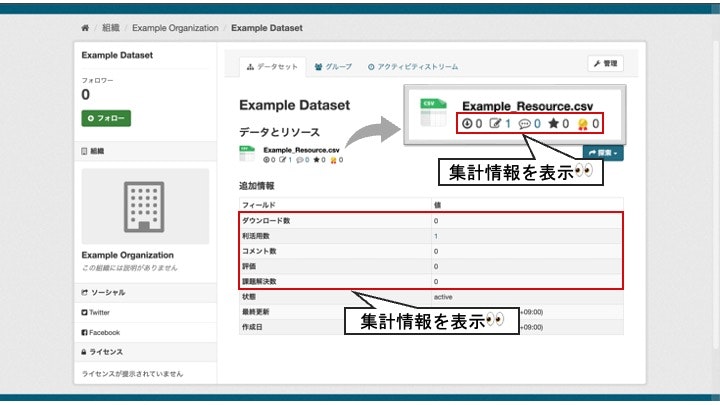Click the star rating icon in callout
This screenshot has width=720, height=405.
553,123
